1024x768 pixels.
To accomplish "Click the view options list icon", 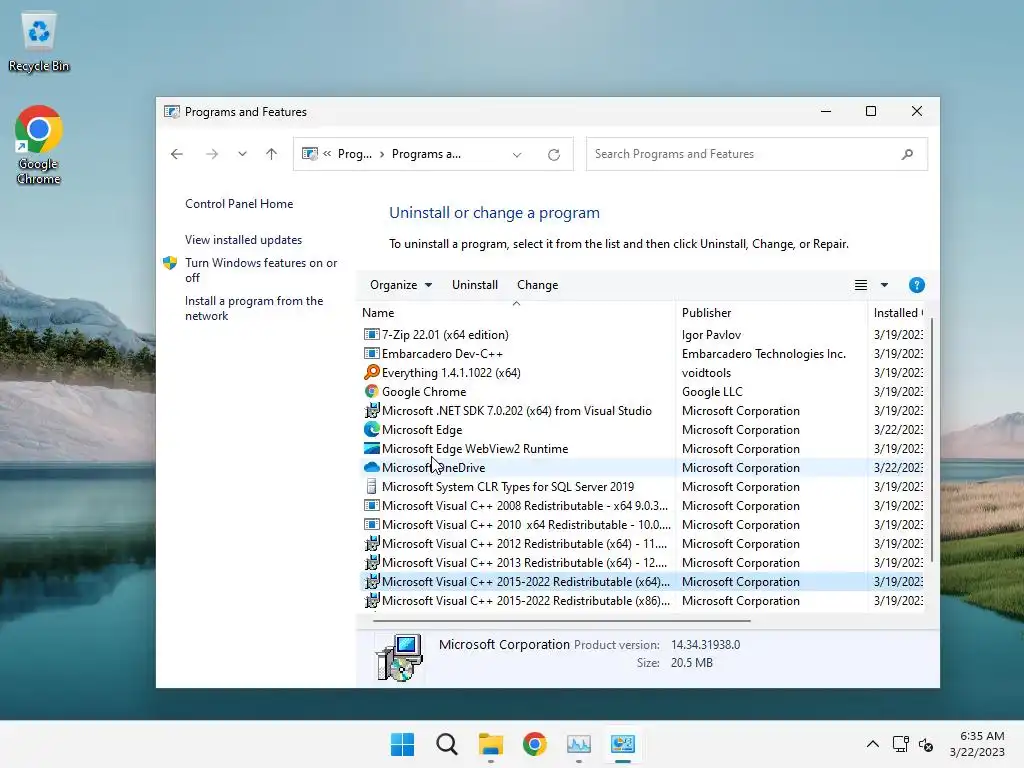I will pos(861,285).
